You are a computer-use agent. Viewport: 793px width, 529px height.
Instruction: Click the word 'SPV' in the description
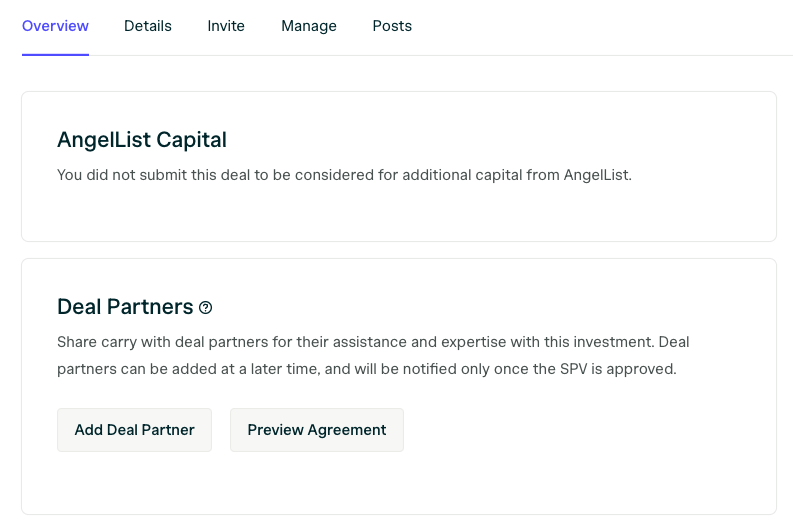tap(574, 369)
